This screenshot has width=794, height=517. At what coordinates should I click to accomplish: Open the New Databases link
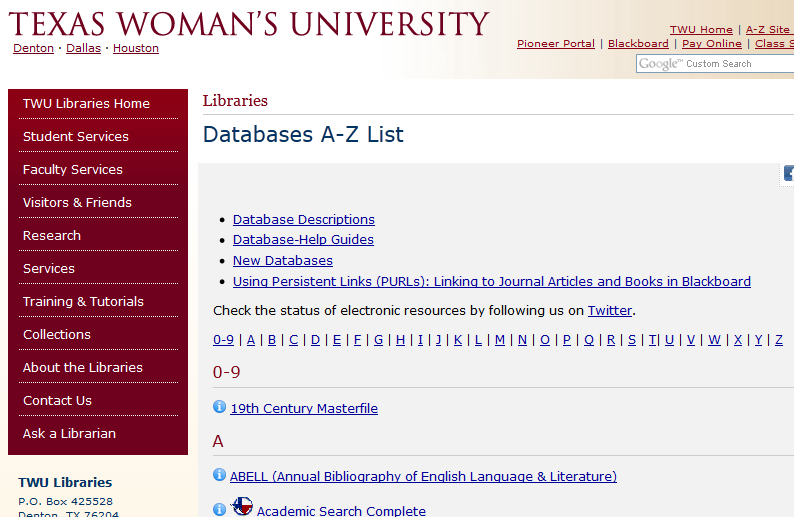click(x=283, y=260)
